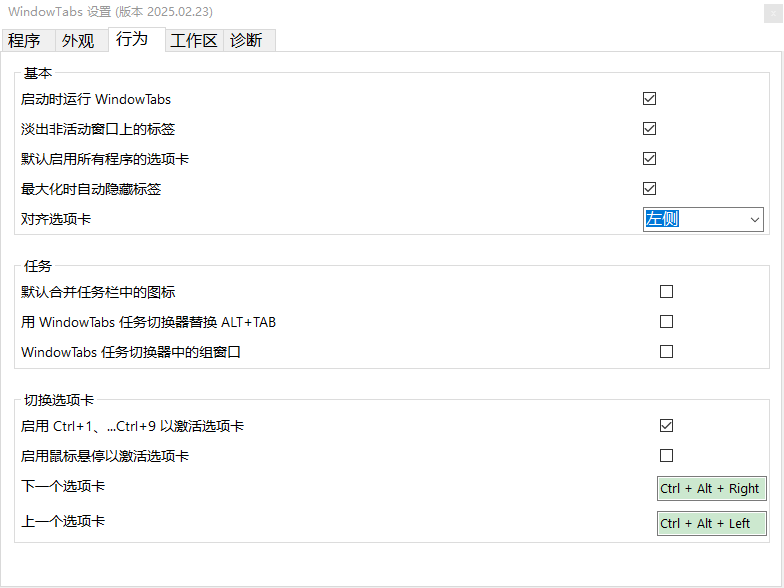The image size is (784, 588).
Task: Go to the 工作区 tab
Action: pos(194,40)
